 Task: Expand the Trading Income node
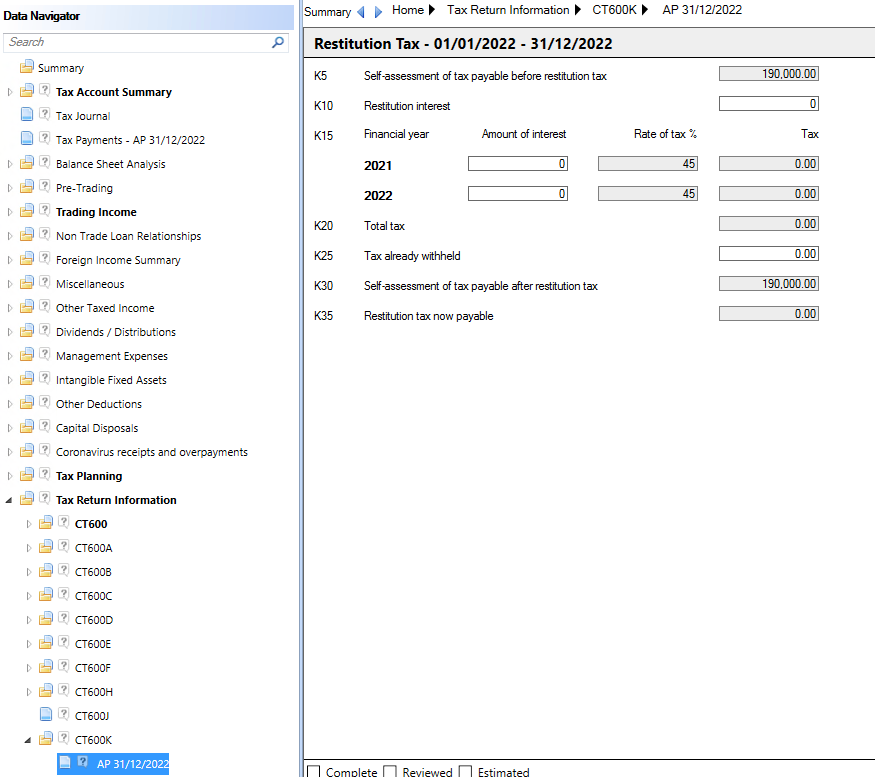click(x=9, y=212)
